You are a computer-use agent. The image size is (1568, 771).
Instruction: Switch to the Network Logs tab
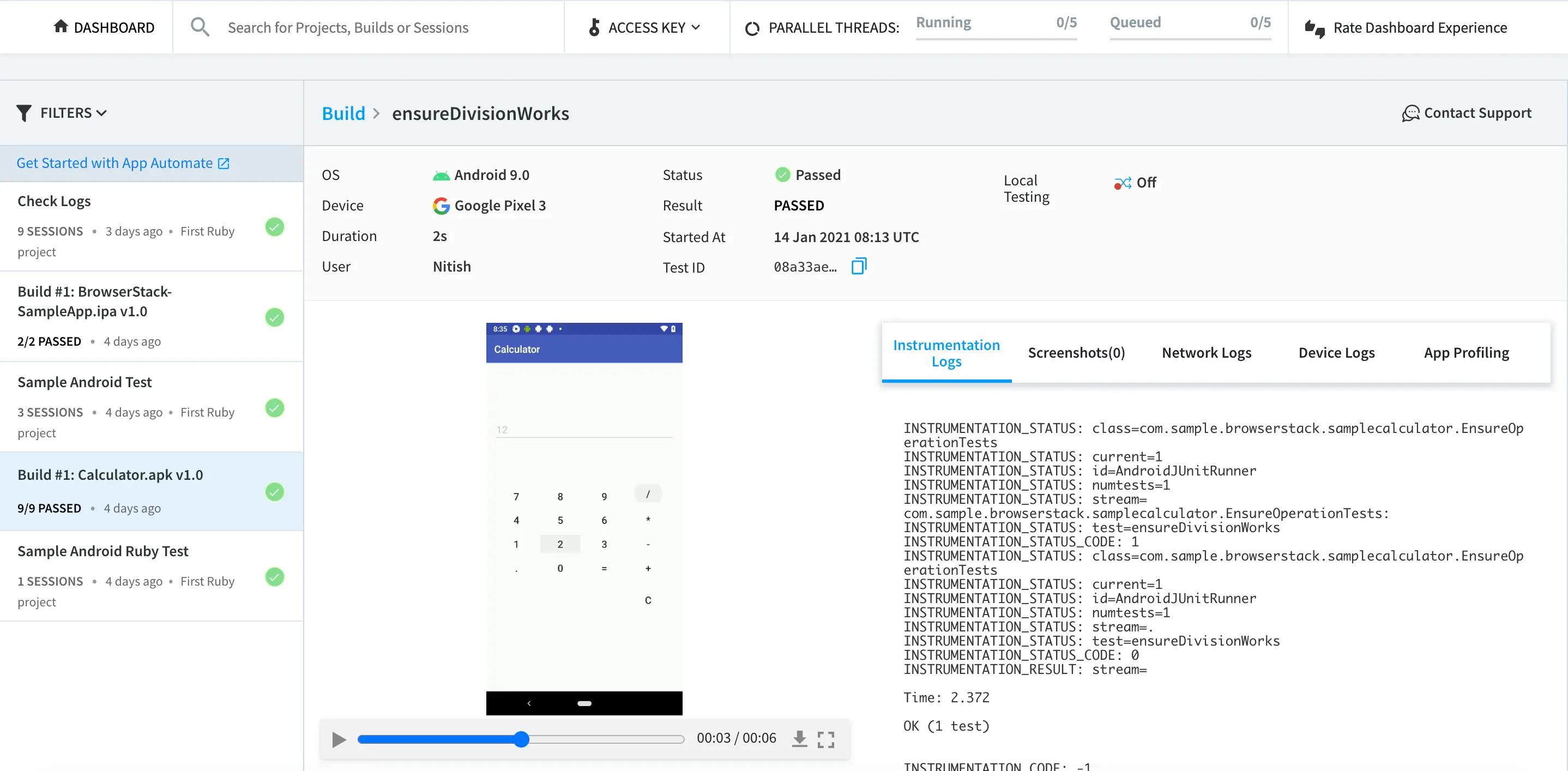(x=1206, y=353)
